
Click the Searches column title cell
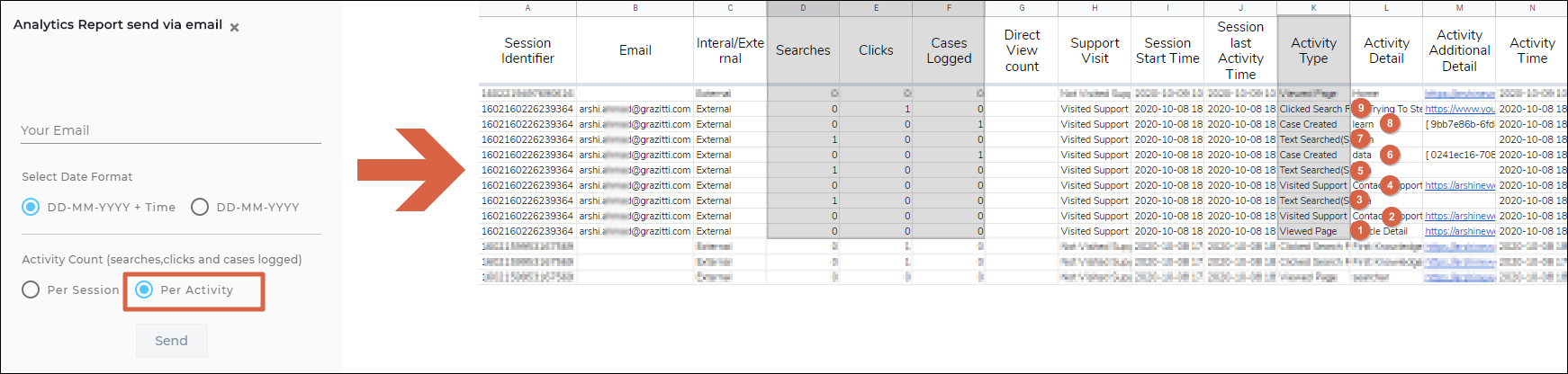(x=803, y=50)
